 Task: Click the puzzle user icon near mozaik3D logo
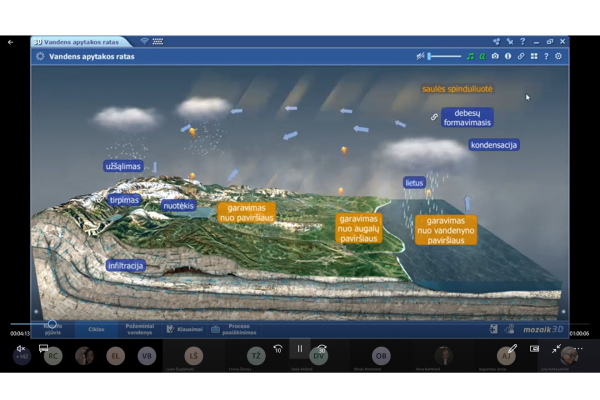click(509, 329)
